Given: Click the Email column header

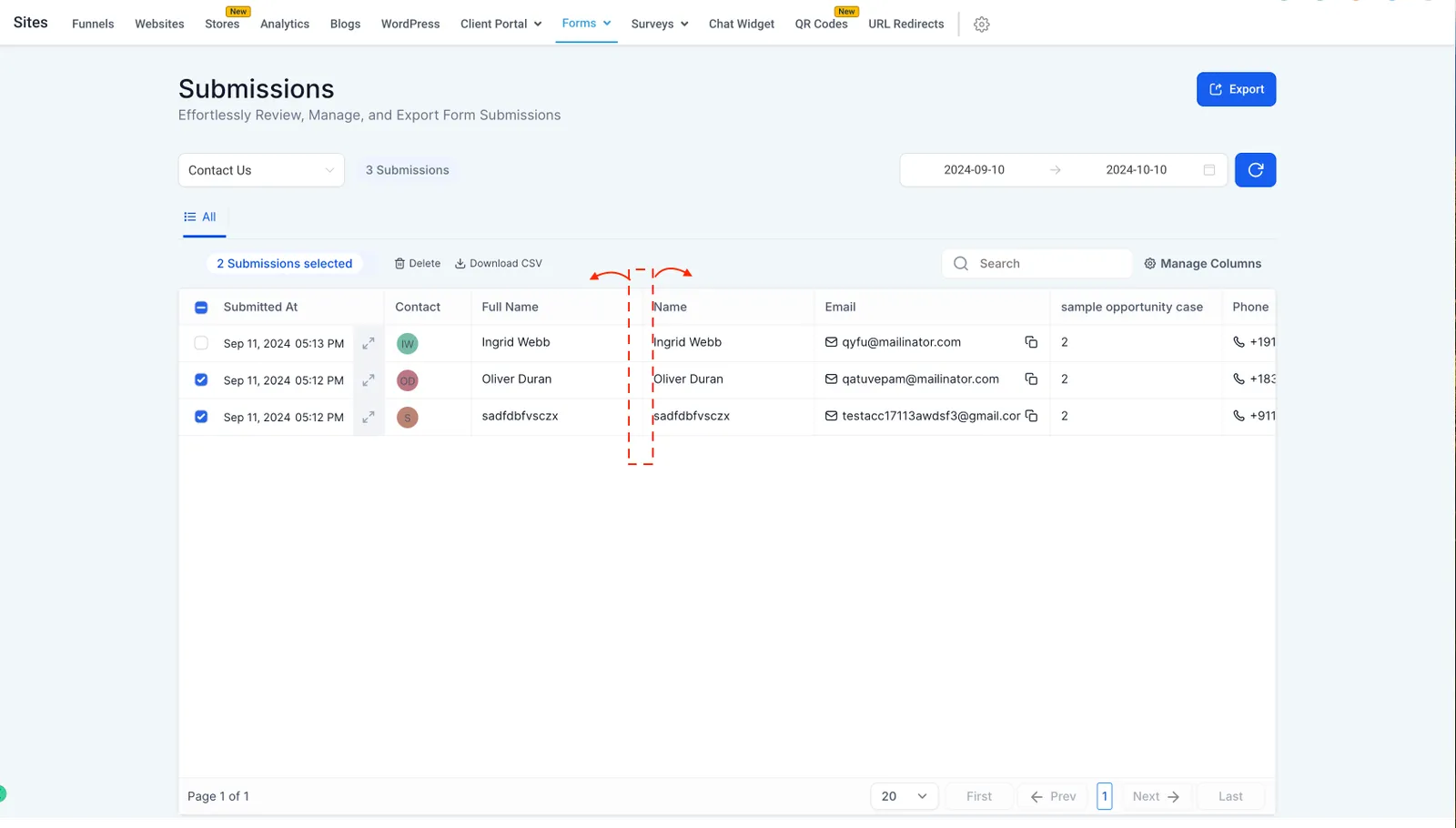Looking at the screenshot, I should click(840, 308).
